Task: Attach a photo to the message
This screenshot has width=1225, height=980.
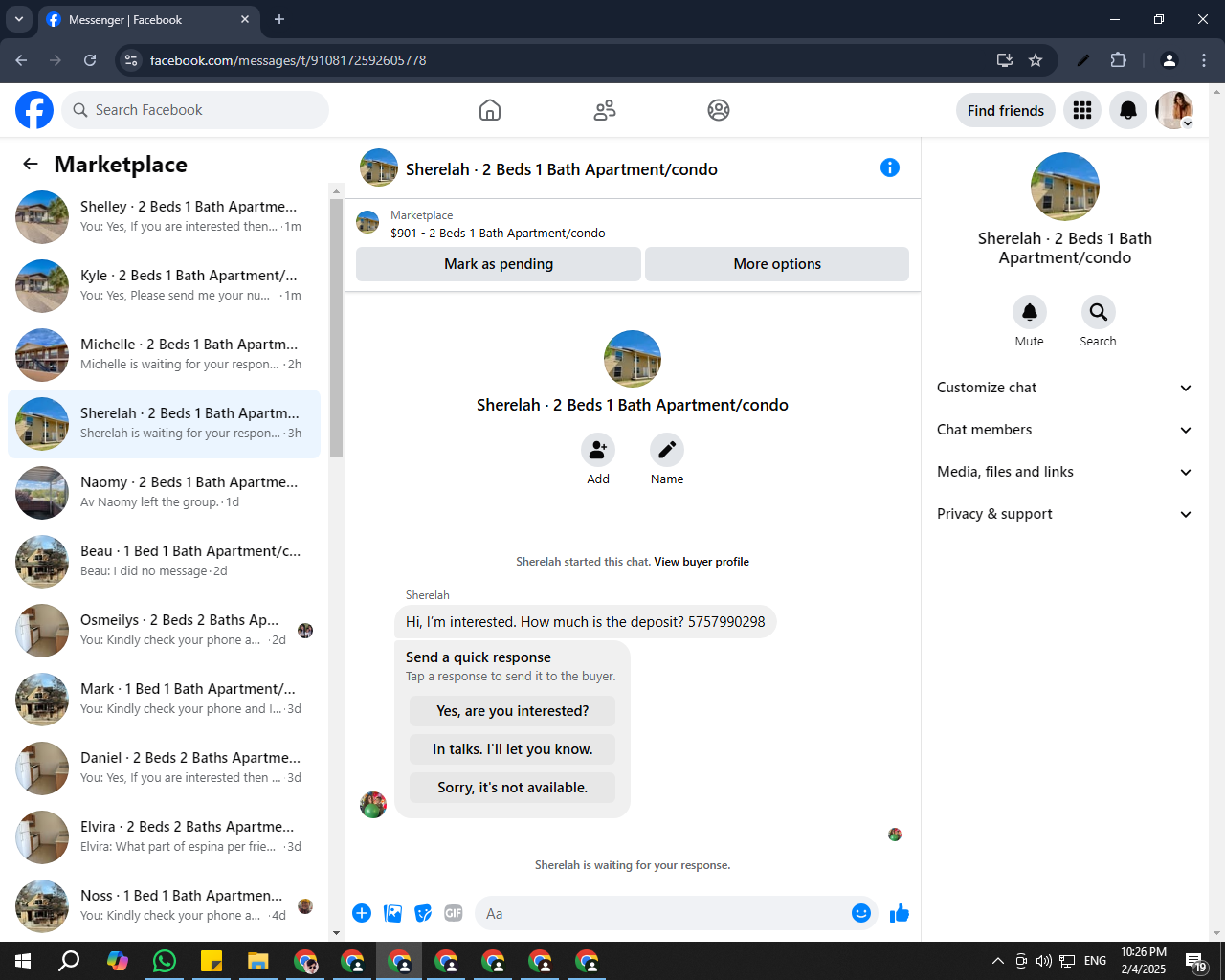Action: point(392,913)
